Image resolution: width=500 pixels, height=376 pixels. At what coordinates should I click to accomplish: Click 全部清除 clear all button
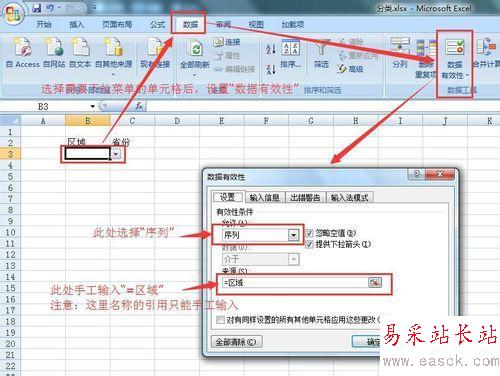[x=237, y=342]
